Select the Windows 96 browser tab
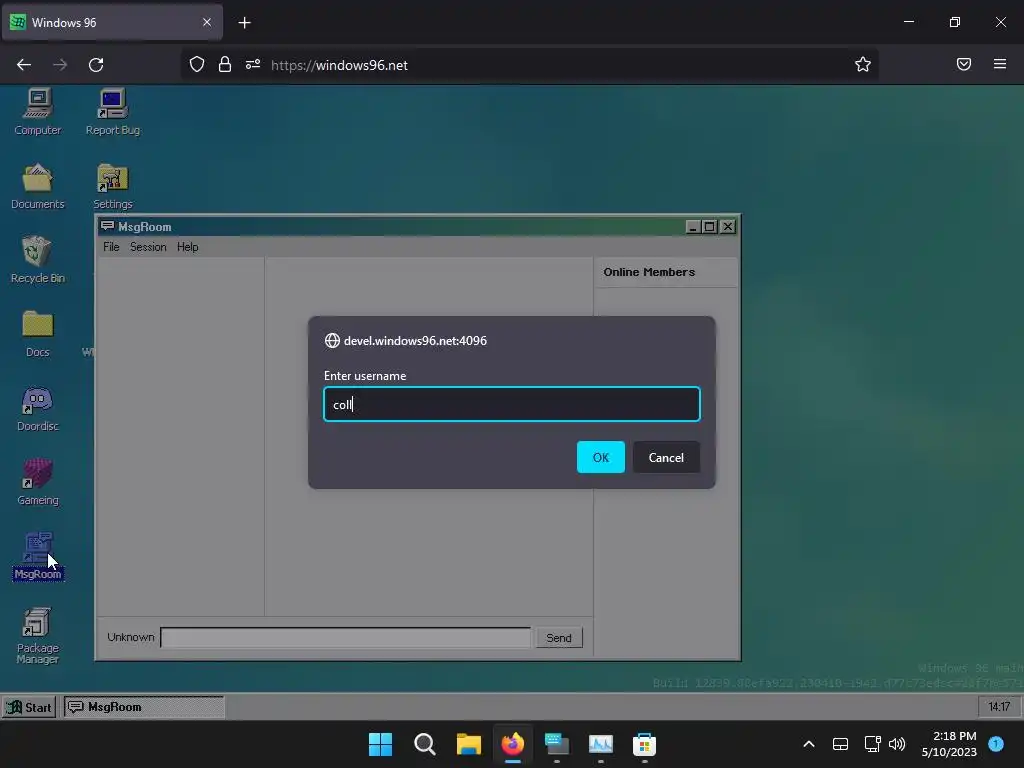Screen dimensions: 1024x768 tap(112, 22)
